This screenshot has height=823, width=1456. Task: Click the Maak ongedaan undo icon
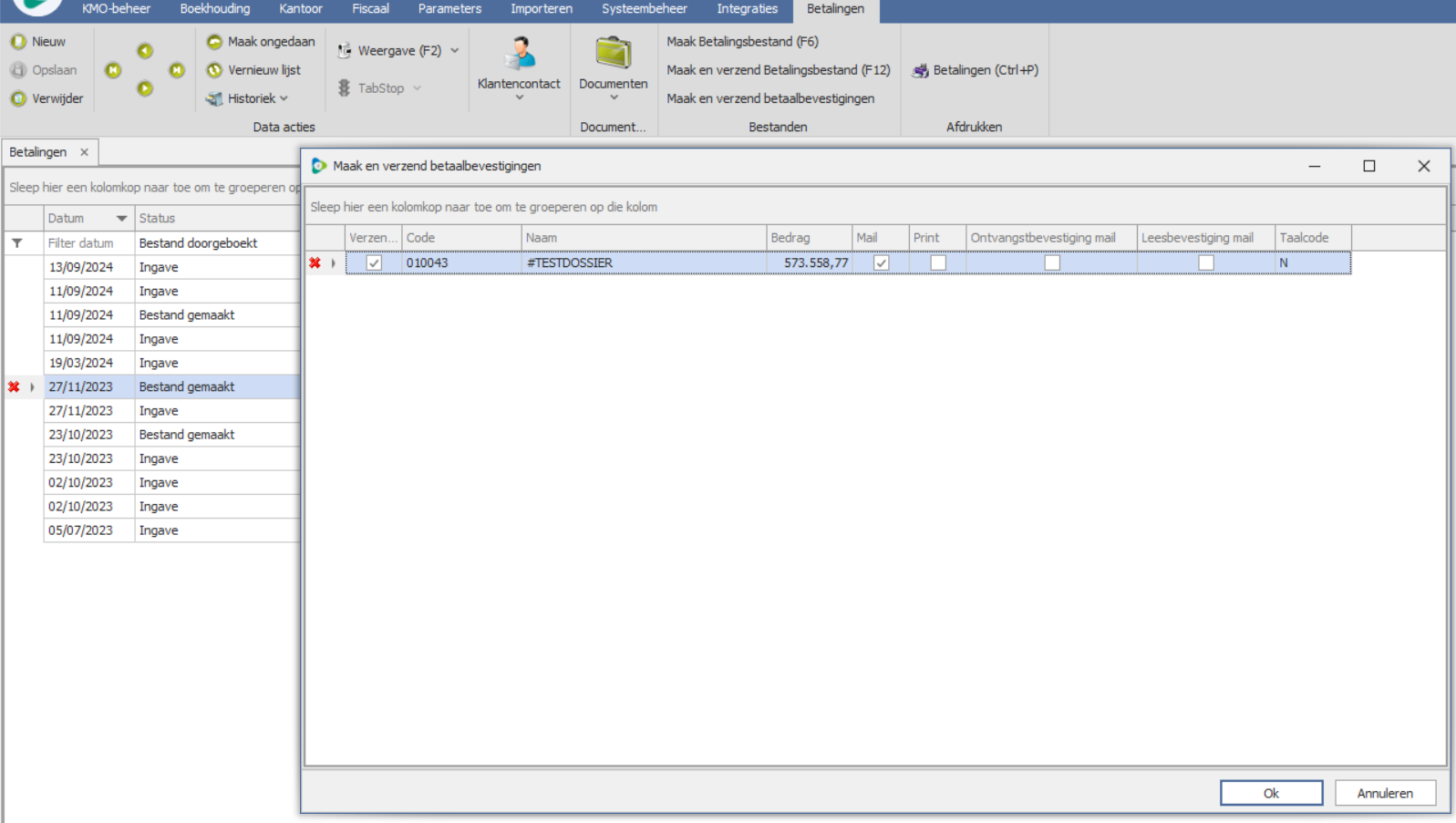[x=214, y=42]
